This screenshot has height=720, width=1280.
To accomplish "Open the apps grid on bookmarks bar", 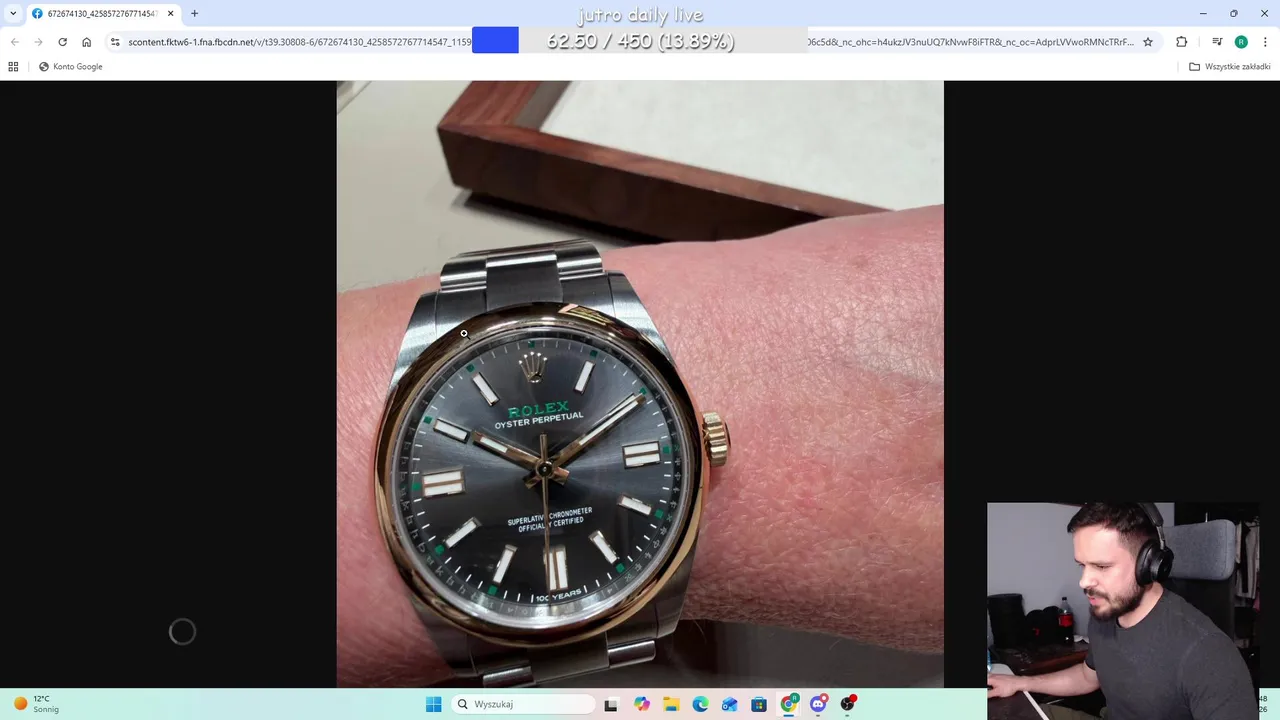I will click(13, 67).
